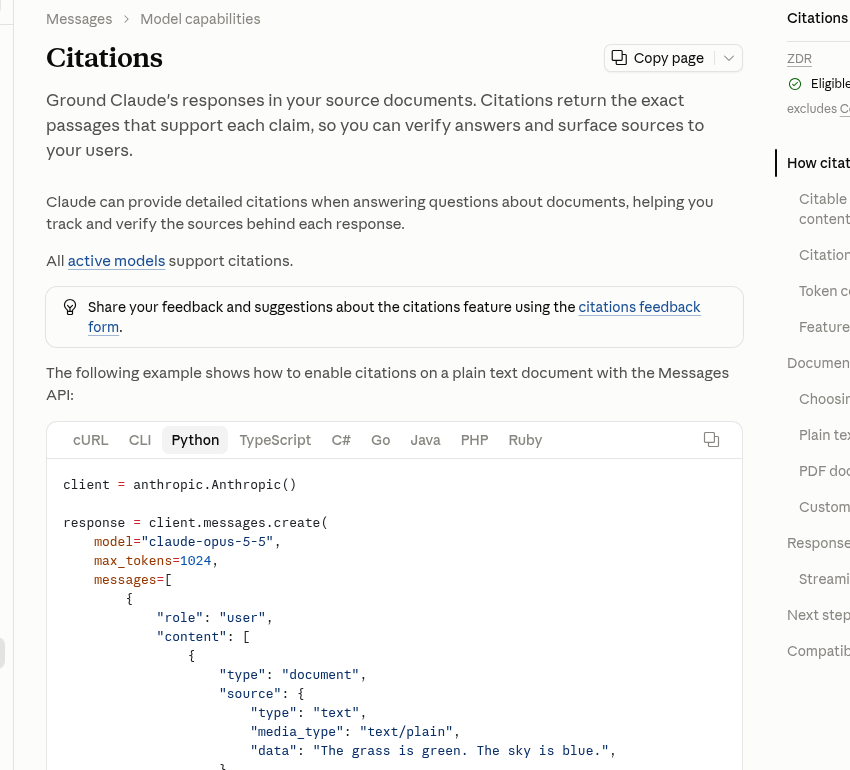The image size is (850, 770).
Task: Jump to the Token section in sidebar
Action: (824, 291)
